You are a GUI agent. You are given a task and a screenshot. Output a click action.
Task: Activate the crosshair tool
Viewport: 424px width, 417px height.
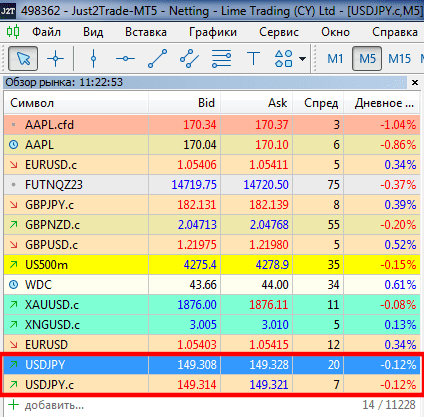click(55, 59)
